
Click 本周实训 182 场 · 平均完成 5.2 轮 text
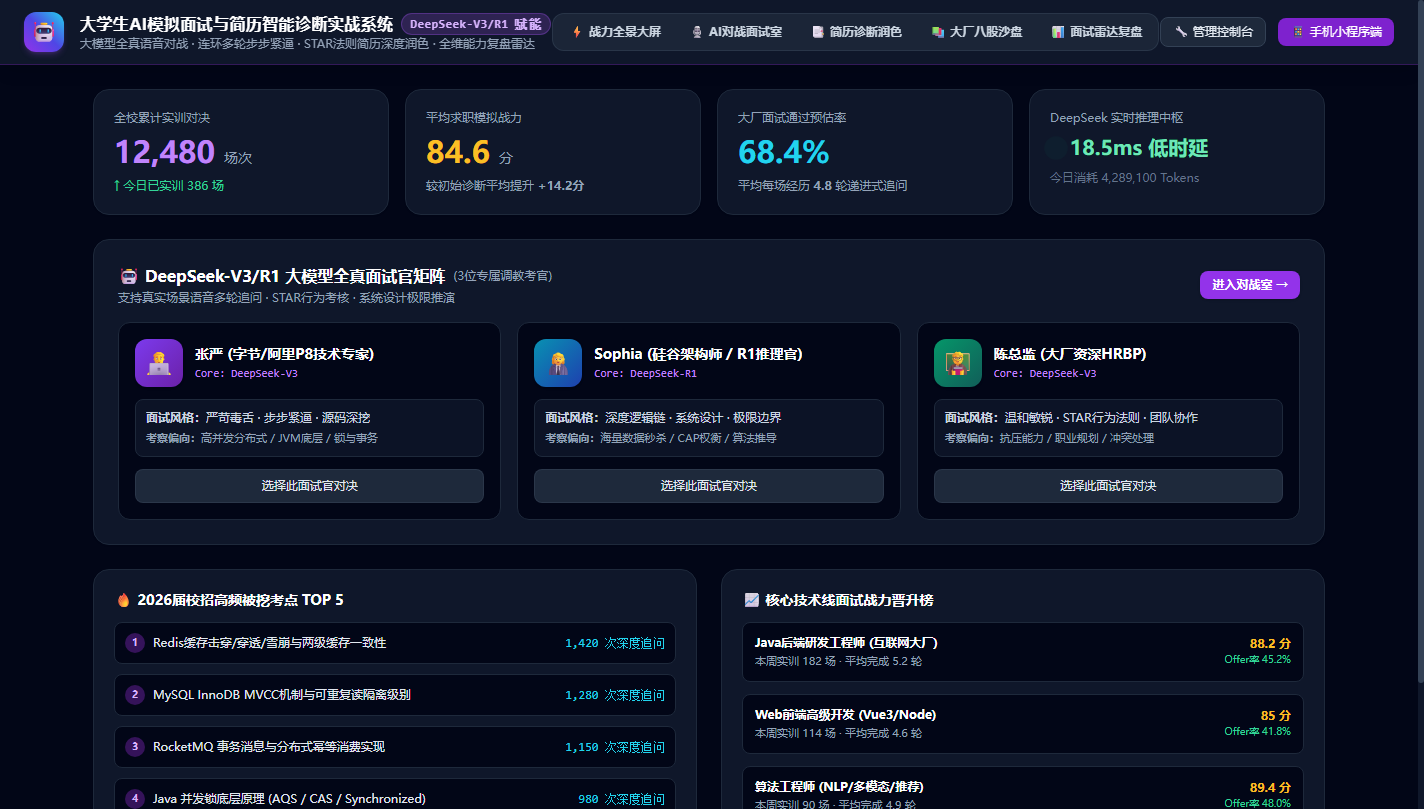pyautogui.click(x=838, y=662)
